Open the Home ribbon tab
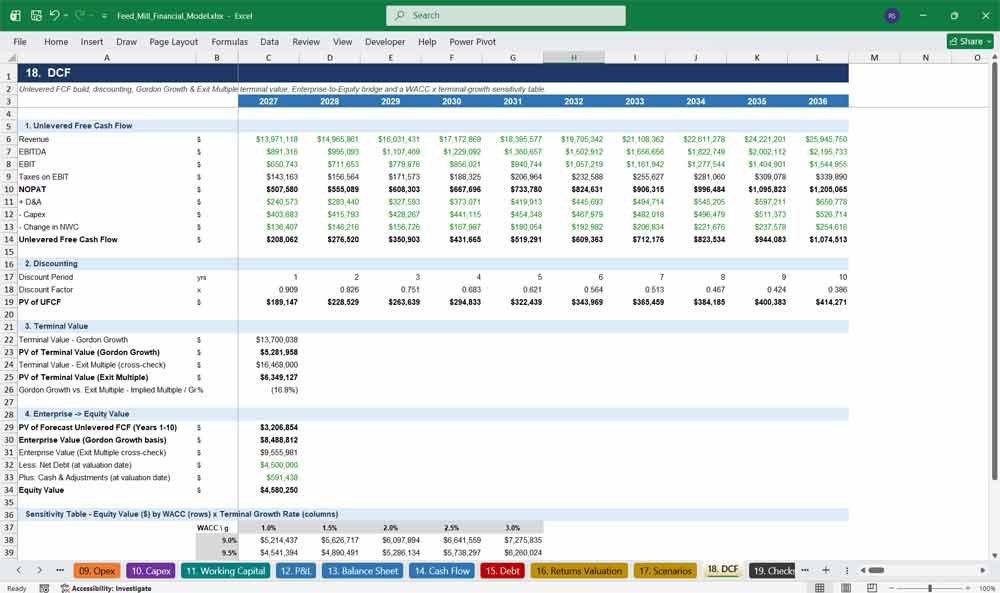This screenshot has width=1000, height=593. click(x=56, y=41)
